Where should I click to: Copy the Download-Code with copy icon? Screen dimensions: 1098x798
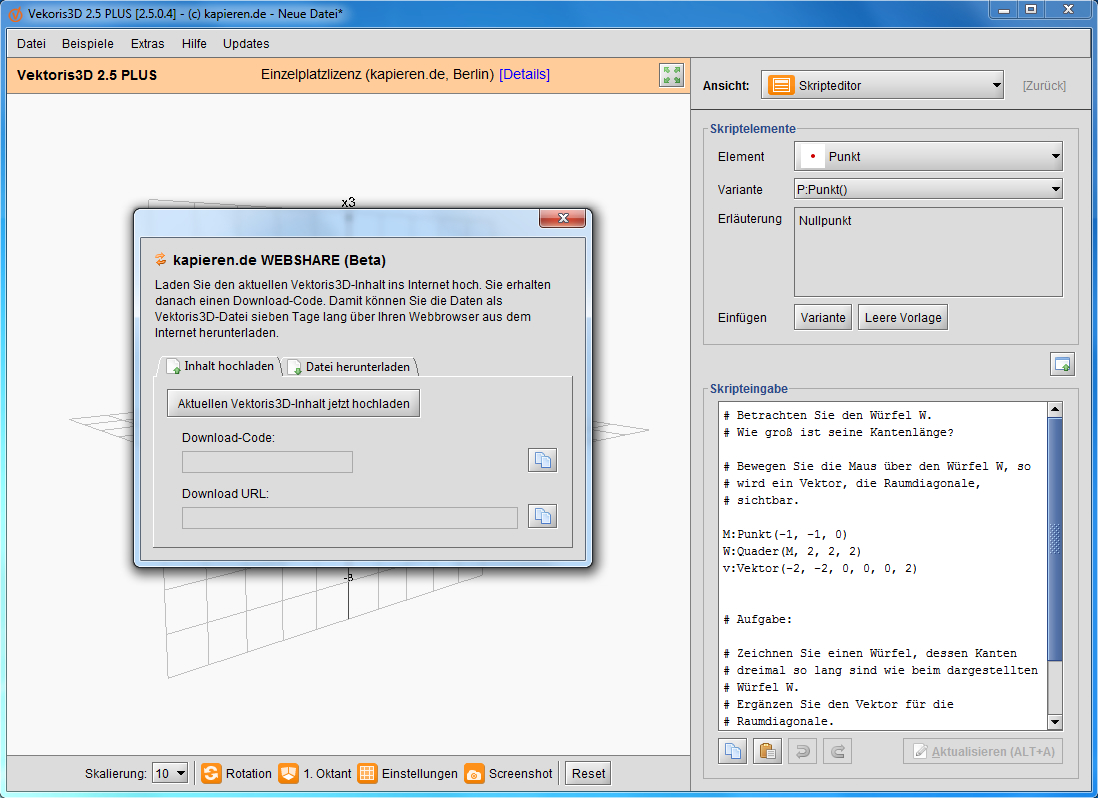pos(543,460)
